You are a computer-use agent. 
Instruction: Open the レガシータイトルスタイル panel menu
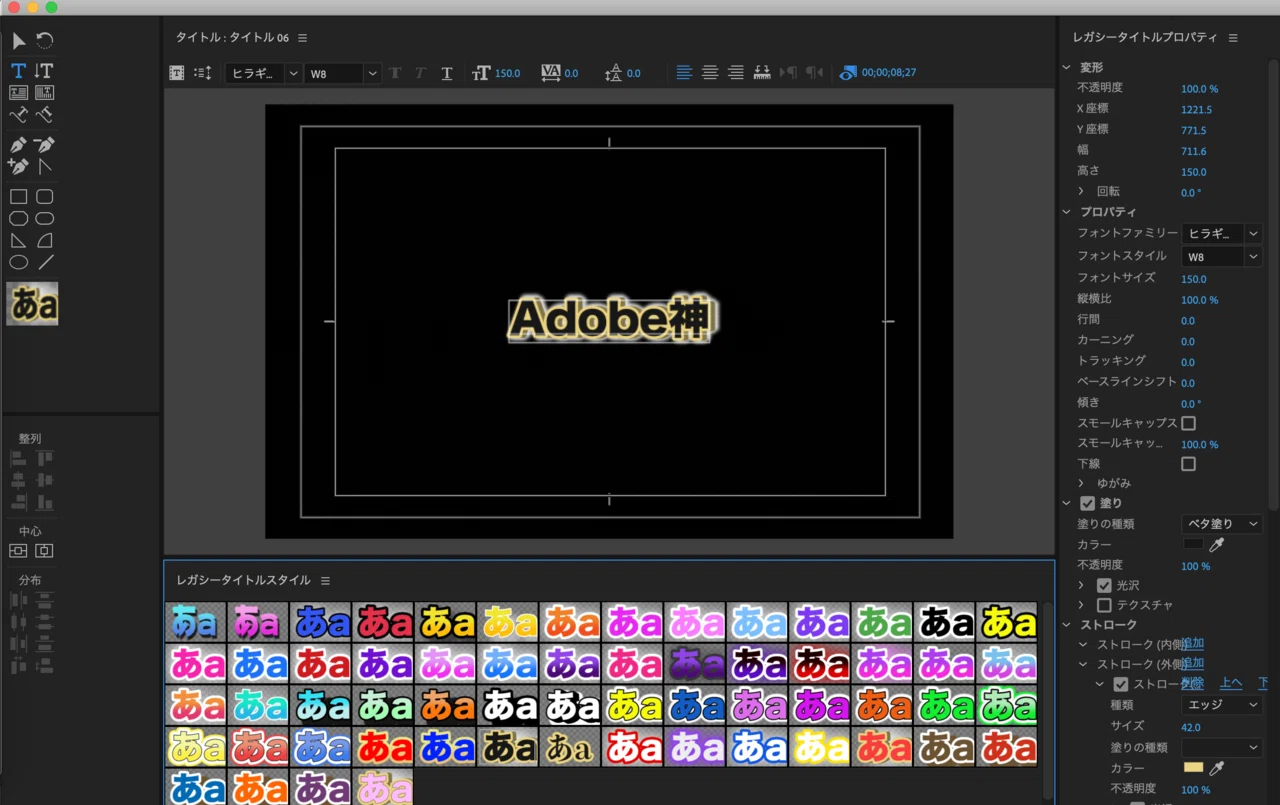click(325, 581)
